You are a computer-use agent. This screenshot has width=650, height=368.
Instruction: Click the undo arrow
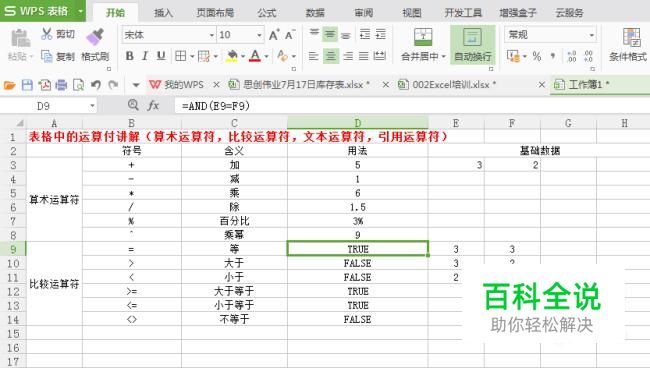tap(96, 85)
